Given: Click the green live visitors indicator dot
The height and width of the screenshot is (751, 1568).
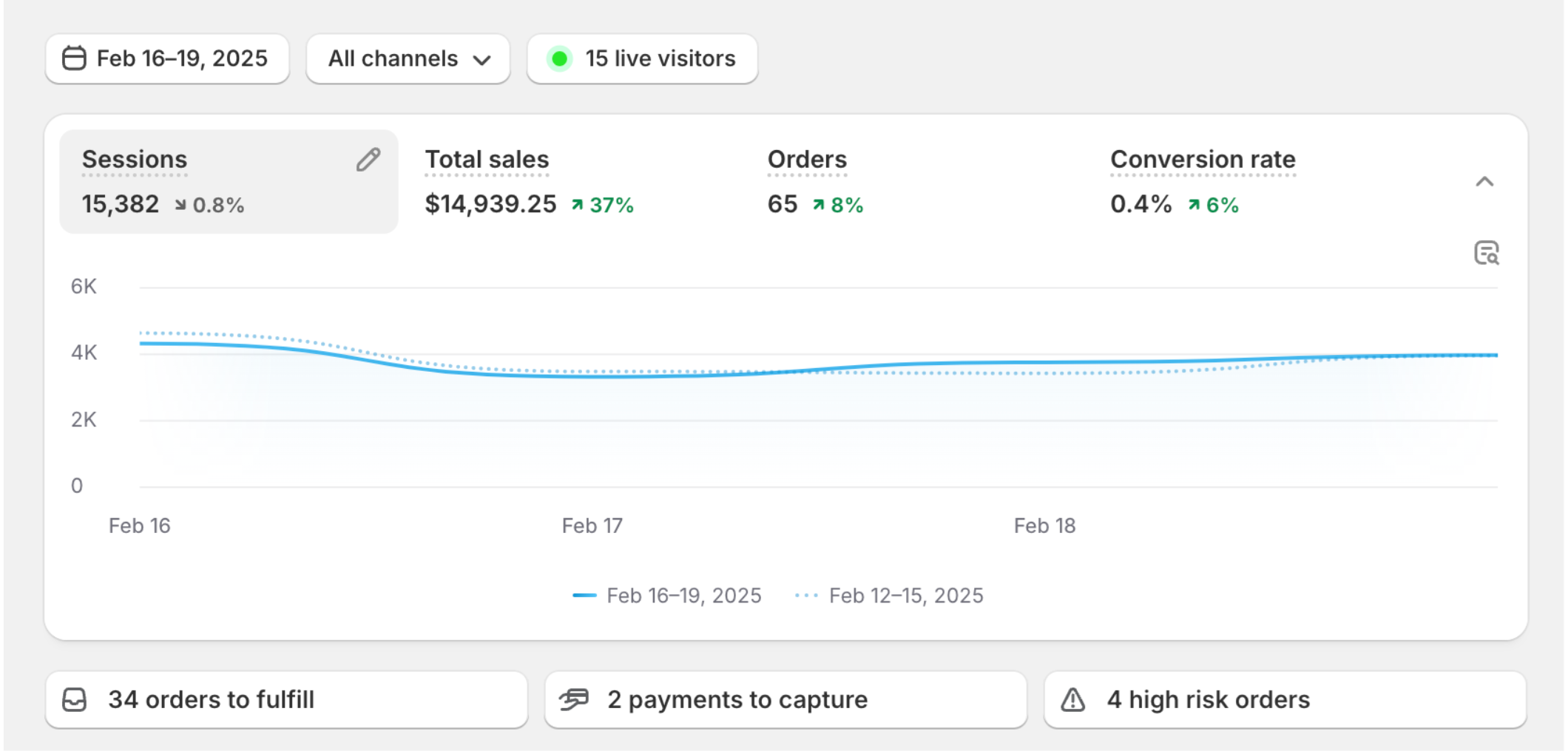Looking at the screenshot, I should [x=560, y=58].
